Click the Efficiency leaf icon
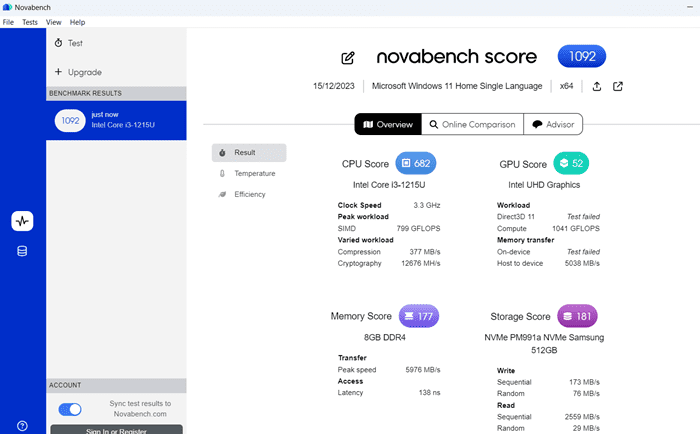The image size is (700, 434). point(222,194)
